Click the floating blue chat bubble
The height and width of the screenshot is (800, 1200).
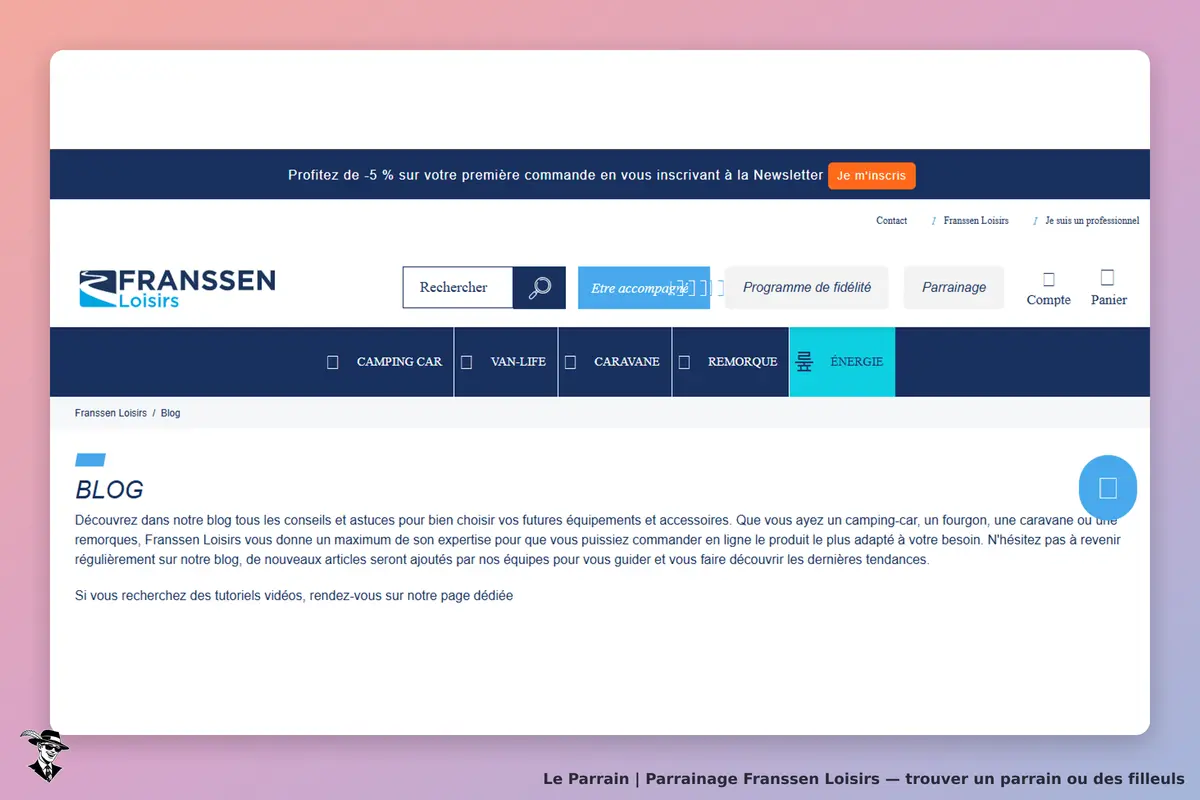(x=1108, y=488)
